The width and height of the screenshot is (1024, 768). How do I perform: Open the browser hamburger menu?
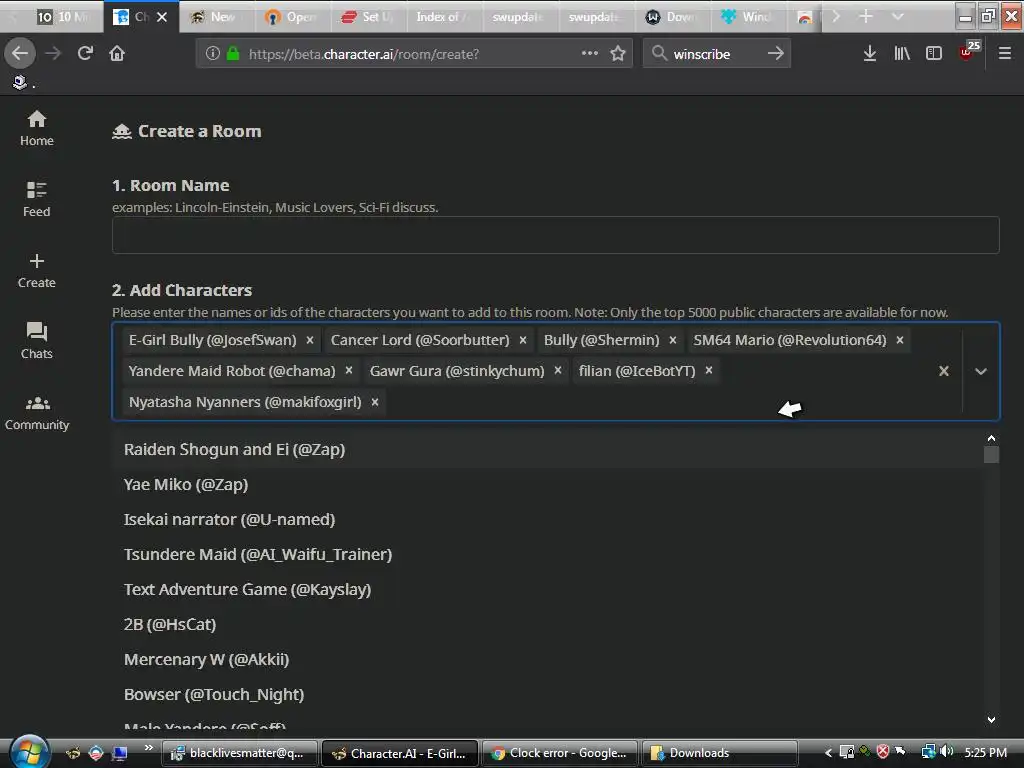pos(1005,54)
